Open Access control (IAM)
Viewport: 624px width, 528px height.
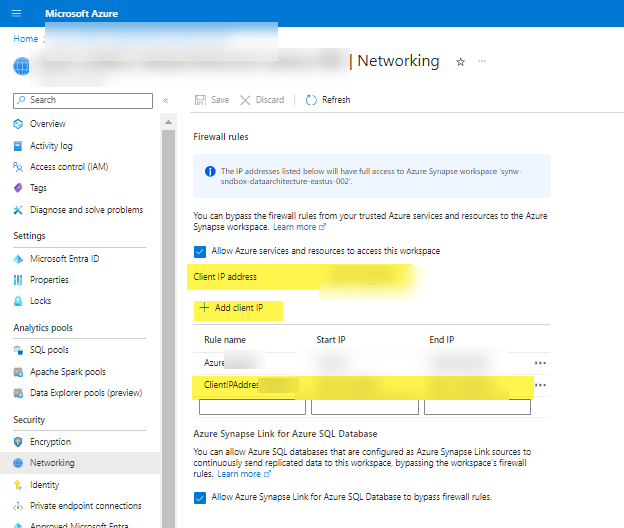(x=69, y=167)
